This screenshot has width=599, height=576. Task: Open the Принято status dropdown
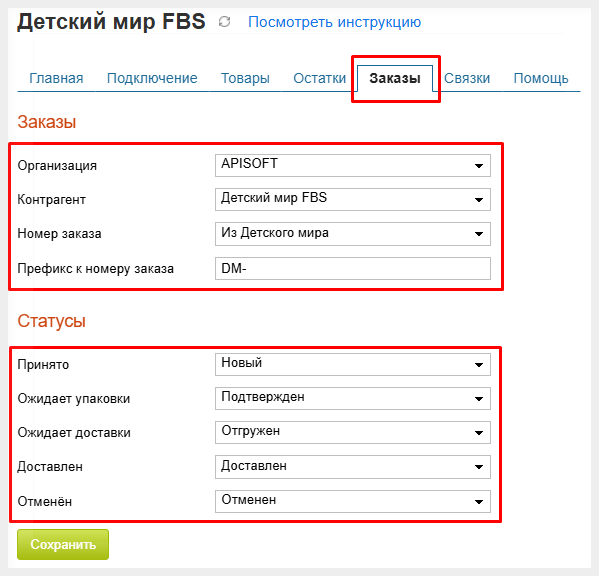[353, 364]
